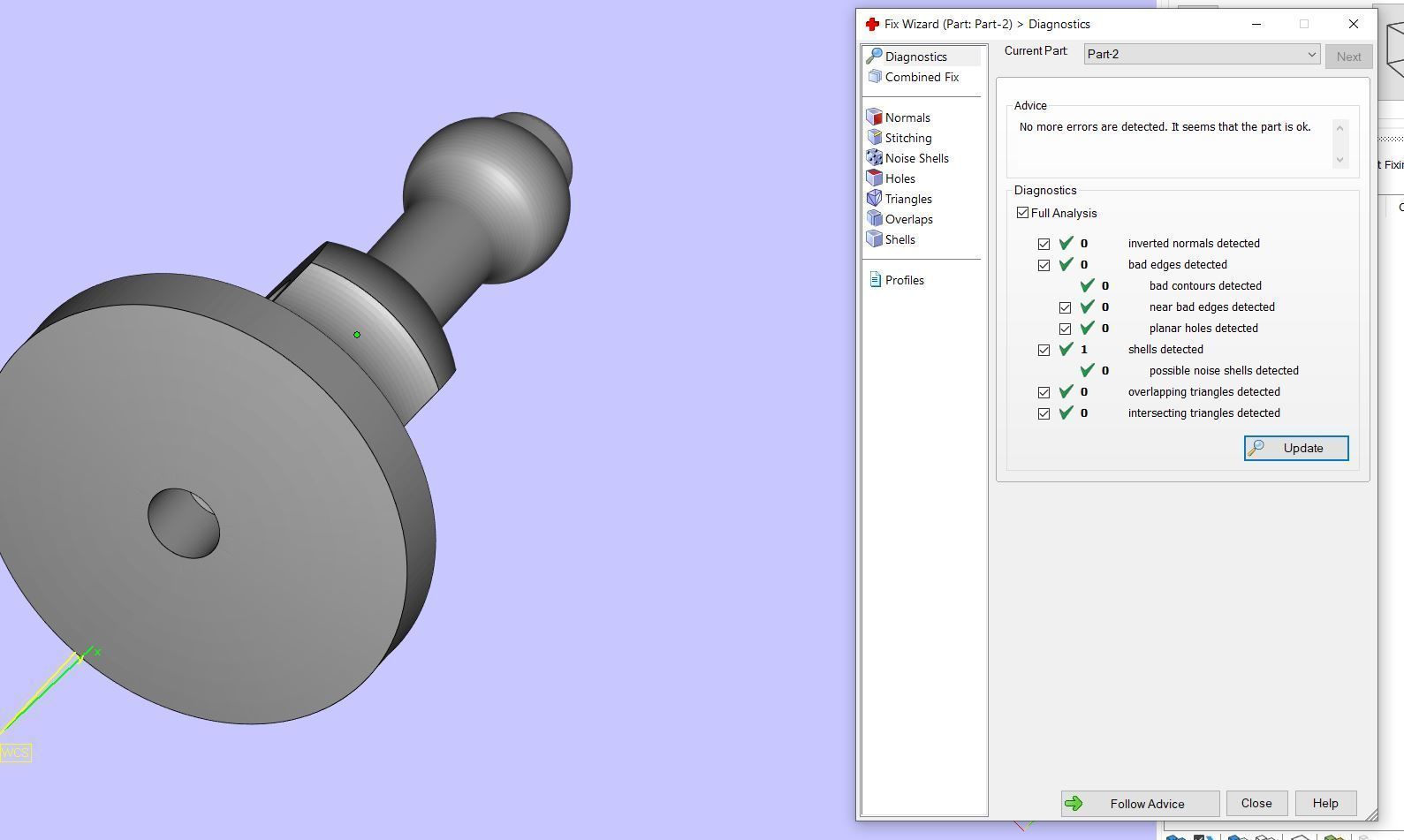Click 'possible noise shells detected' text
Screen dimensions: 1404x840
pyautogui.click(x=1224, y=371)
